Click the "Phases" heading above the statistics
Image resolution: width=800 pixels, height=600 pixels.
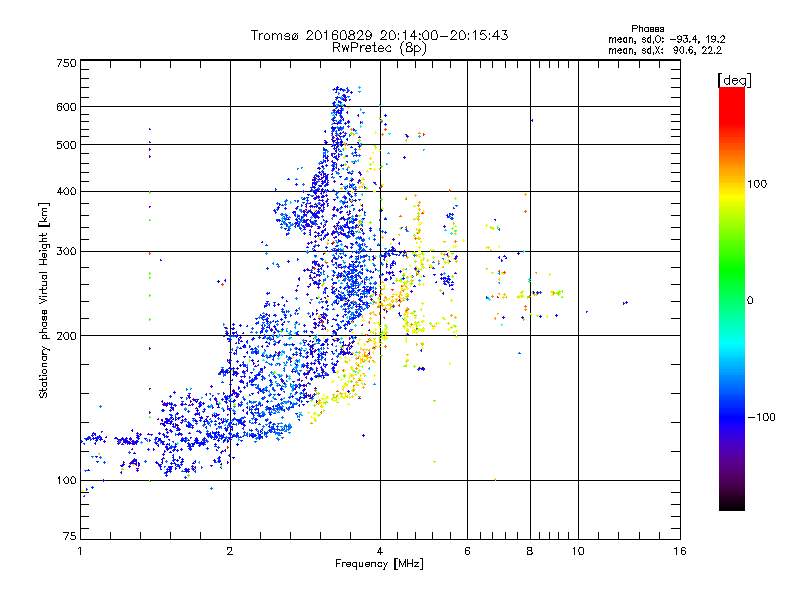point(647,29)
